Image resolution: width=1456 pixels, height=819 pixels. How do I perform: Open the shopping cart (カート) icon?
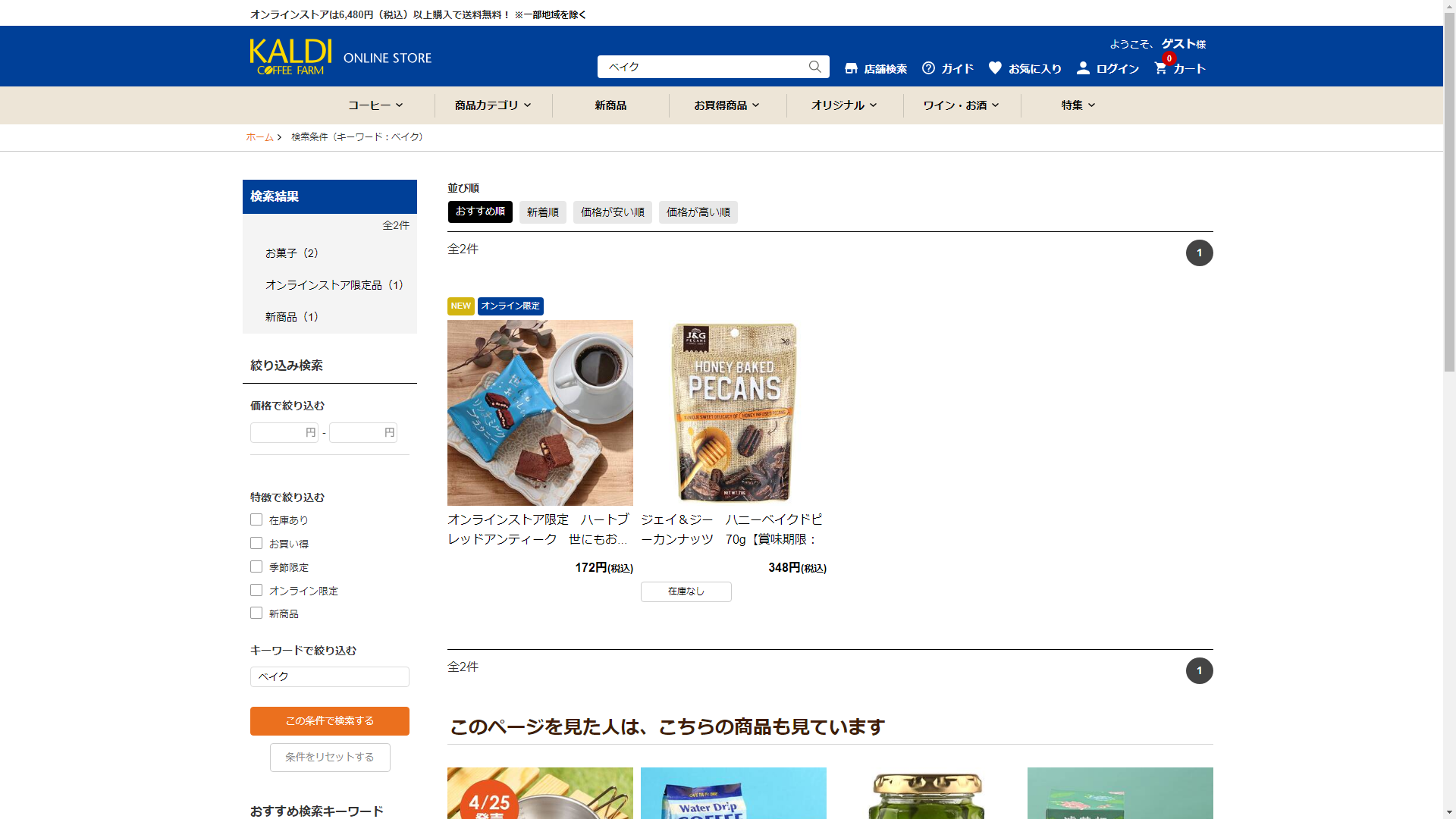pyautogui.click(x=1160, y=68)
